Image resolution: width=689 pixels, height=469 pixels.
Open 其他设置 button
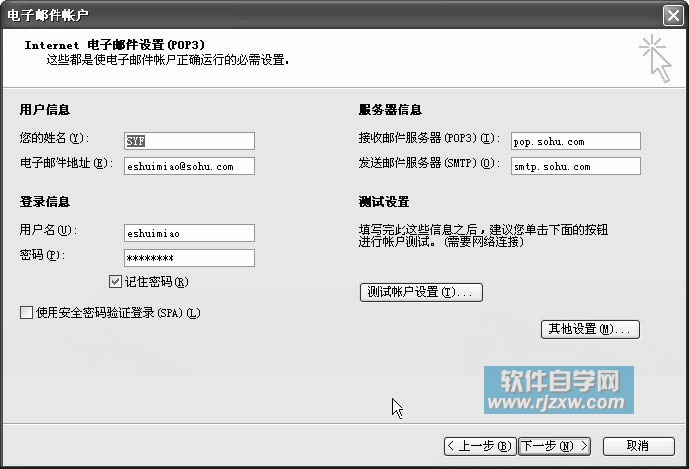(x=590, y=329)
